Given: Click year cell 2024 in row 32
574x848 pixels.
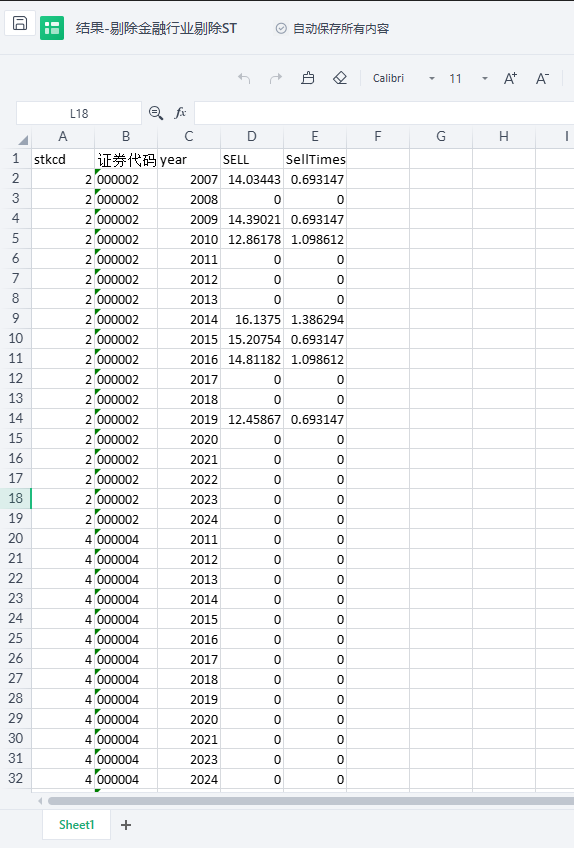Looking at the screenshot, I should coord(188,779).
